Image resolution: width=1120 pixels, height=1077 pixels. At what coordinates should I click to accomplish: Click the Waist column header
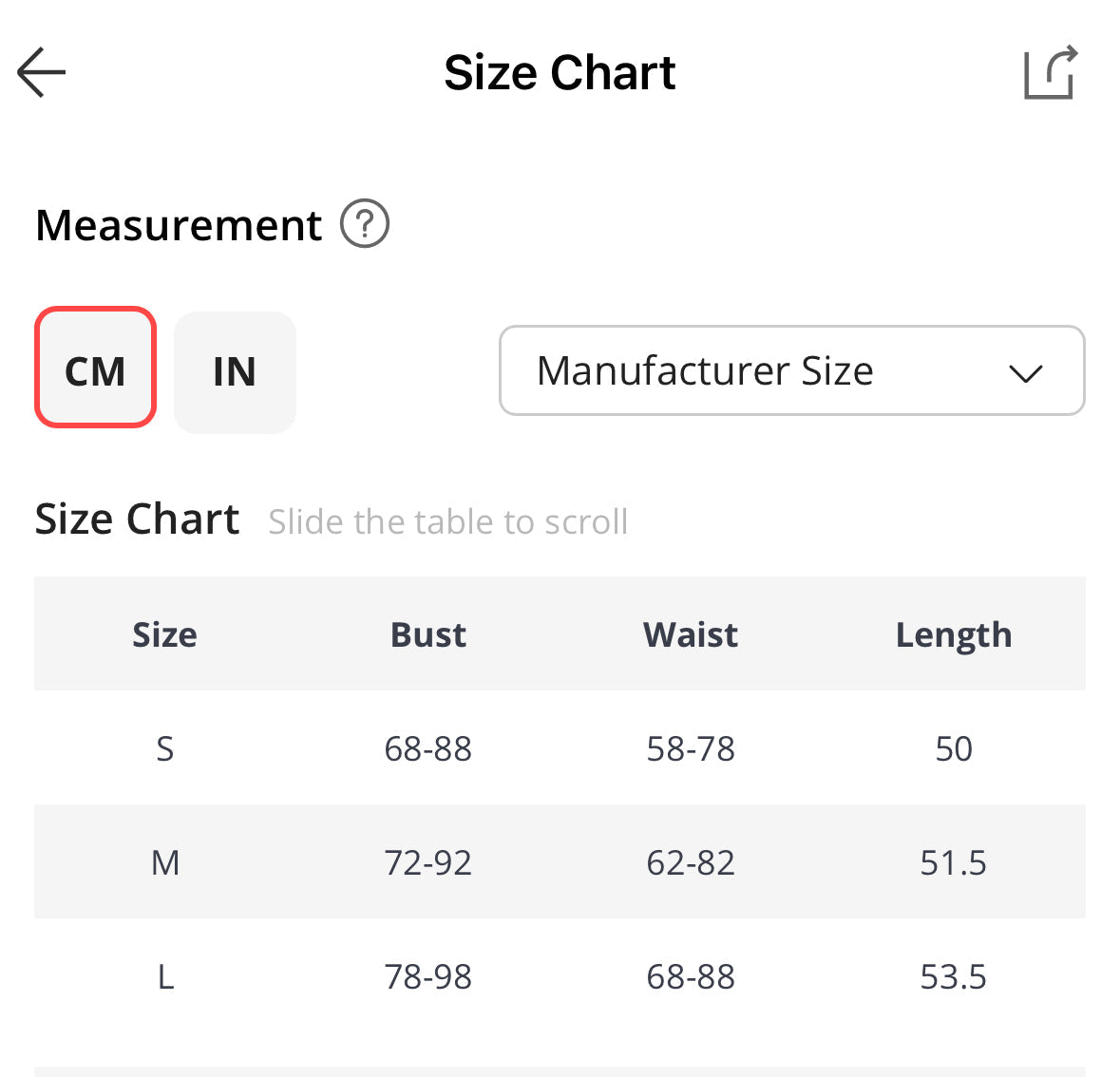click(x=691, y=634)
